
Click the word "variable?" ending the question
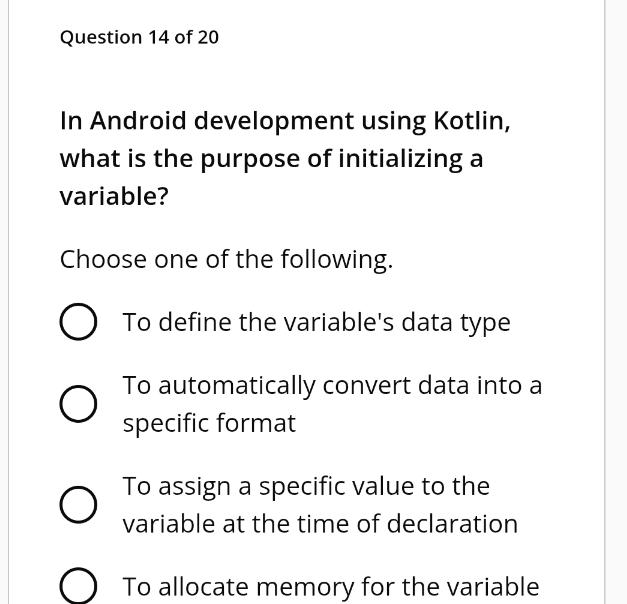click(x=114, y=196)
